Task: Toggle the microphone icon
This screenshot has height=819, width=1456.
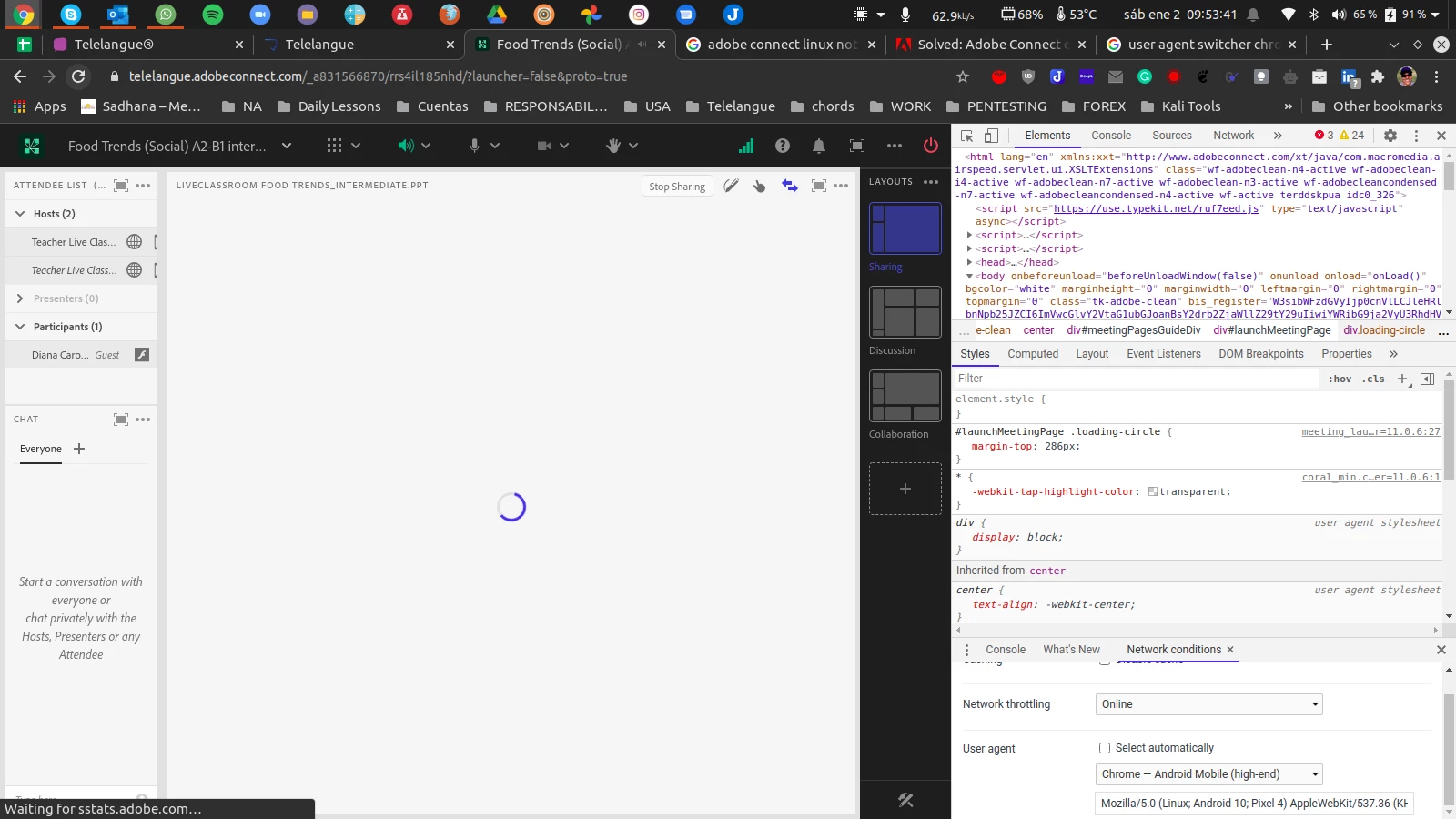Action: [474, 146]
